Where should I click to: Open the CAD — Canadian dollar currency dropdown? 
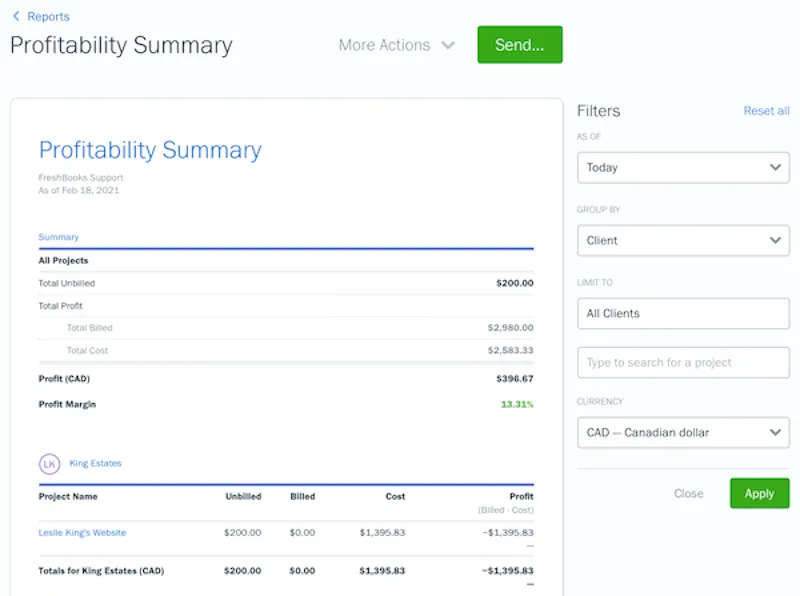coord(683,432)
